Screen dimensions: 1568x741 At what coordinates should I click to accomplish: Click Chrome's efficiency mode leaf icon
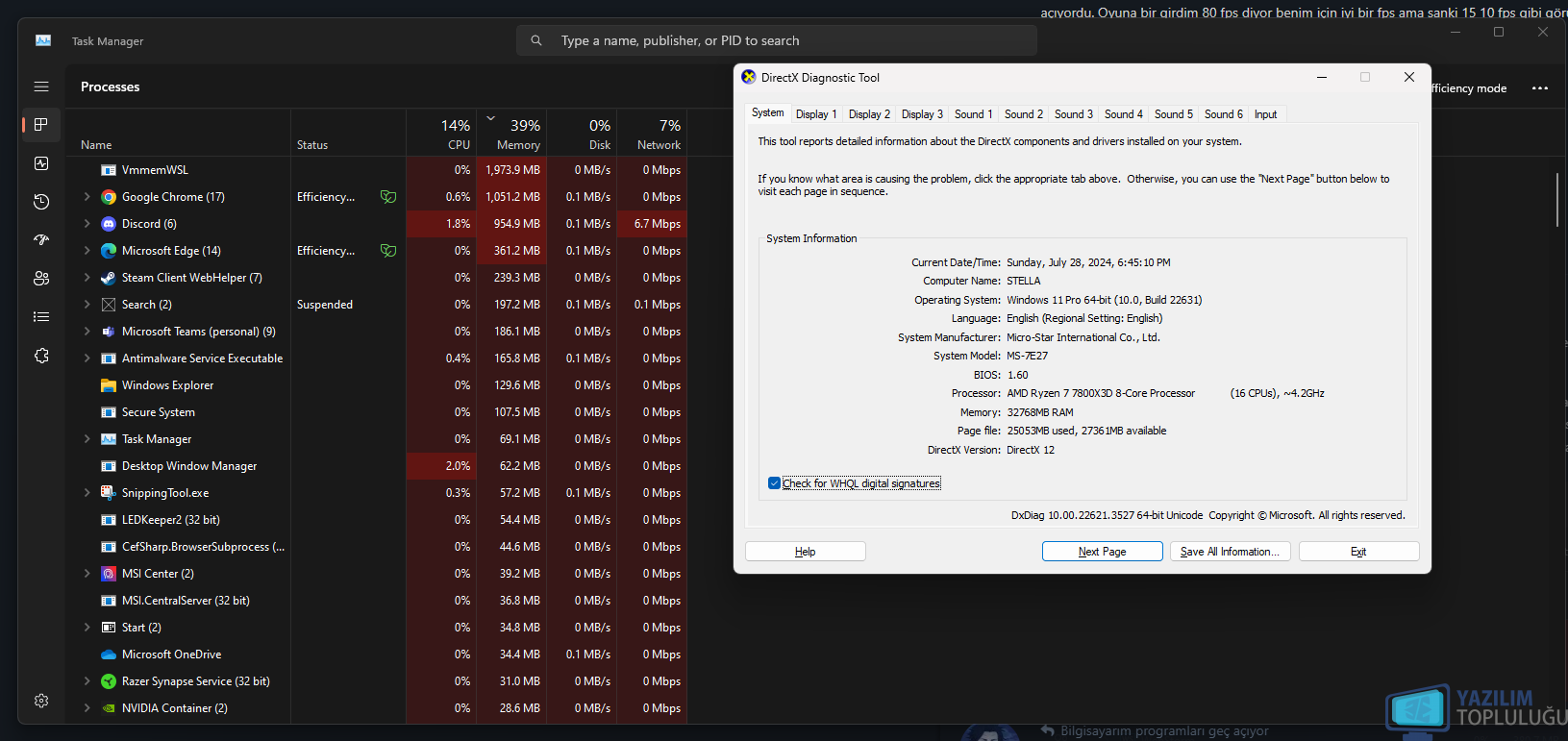pos(388,197)
